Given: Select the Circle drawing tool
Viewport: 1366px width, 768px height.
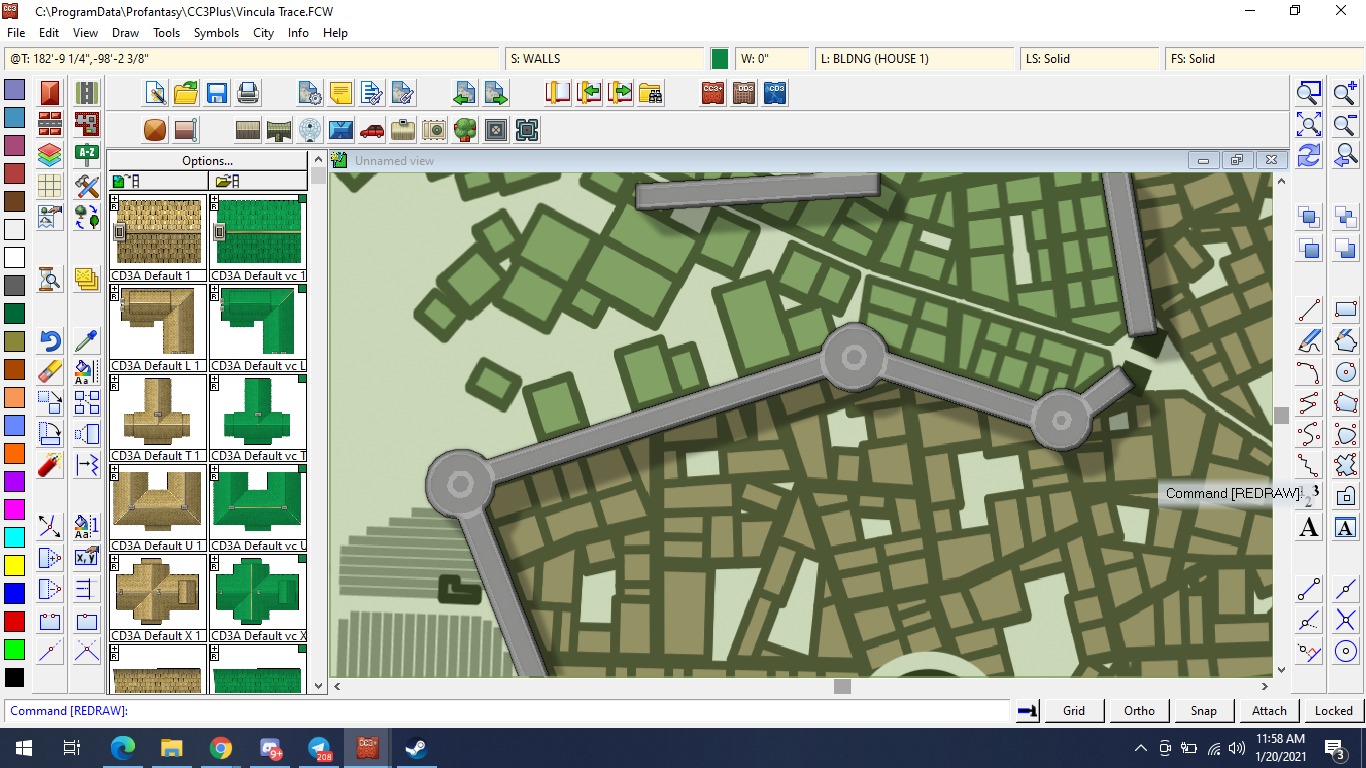Looking at the screenshot, I should pos(1346,372).
